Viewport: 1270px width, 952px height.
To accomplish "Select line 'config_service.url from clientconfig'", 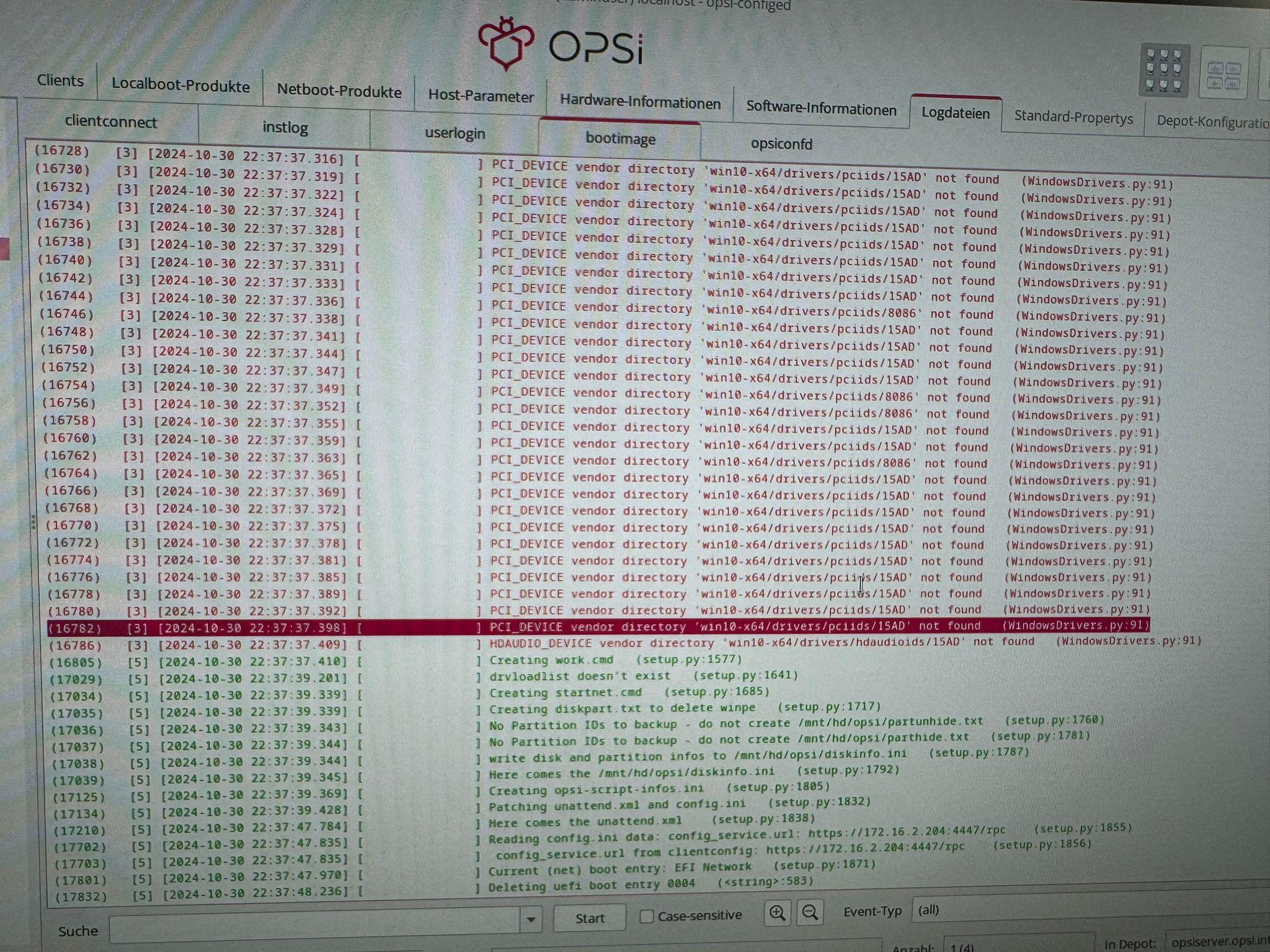I will pyautogui.click(x=574, y=853).
